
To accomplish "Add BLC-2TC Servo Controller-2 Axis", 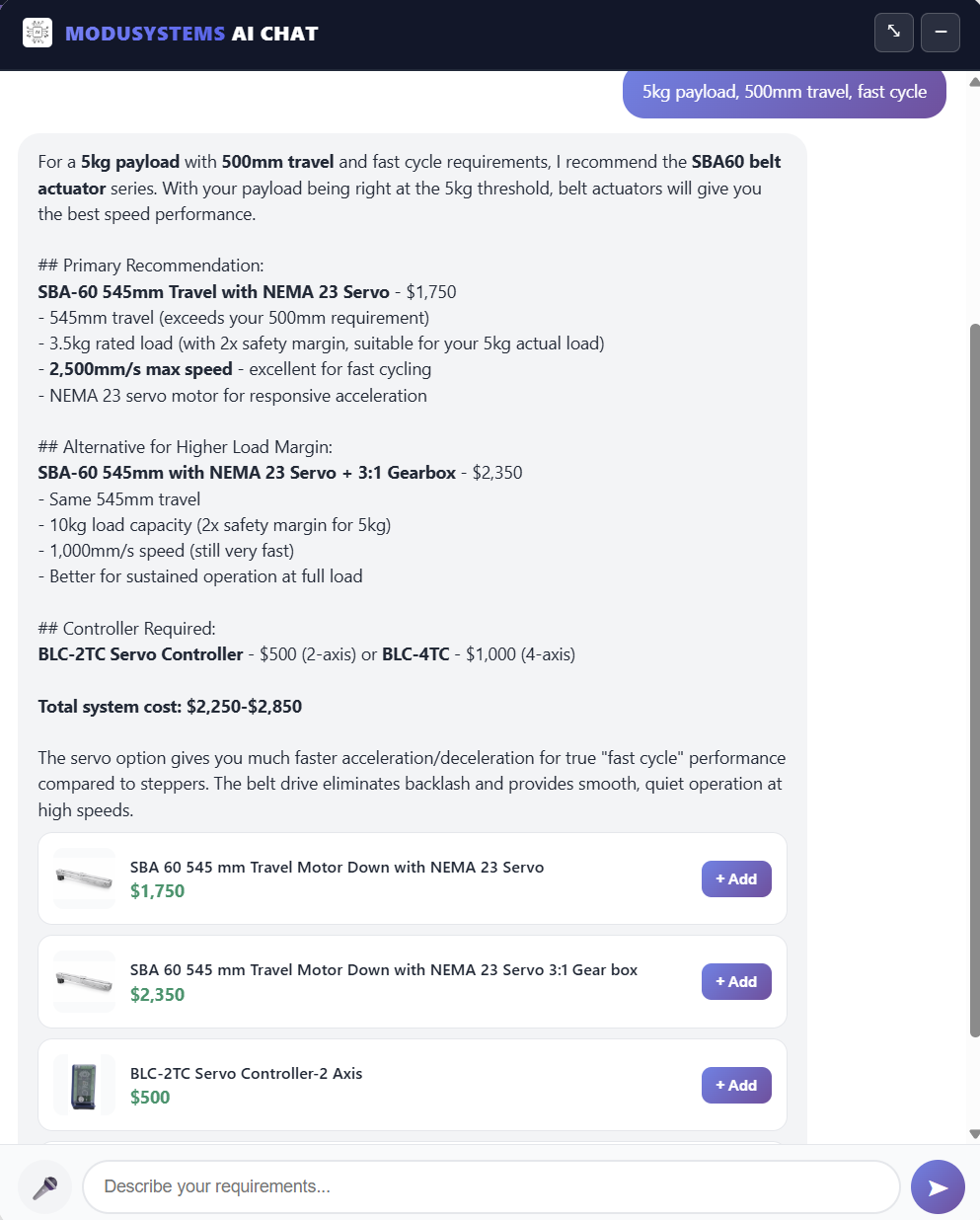I will point(736,1085).
